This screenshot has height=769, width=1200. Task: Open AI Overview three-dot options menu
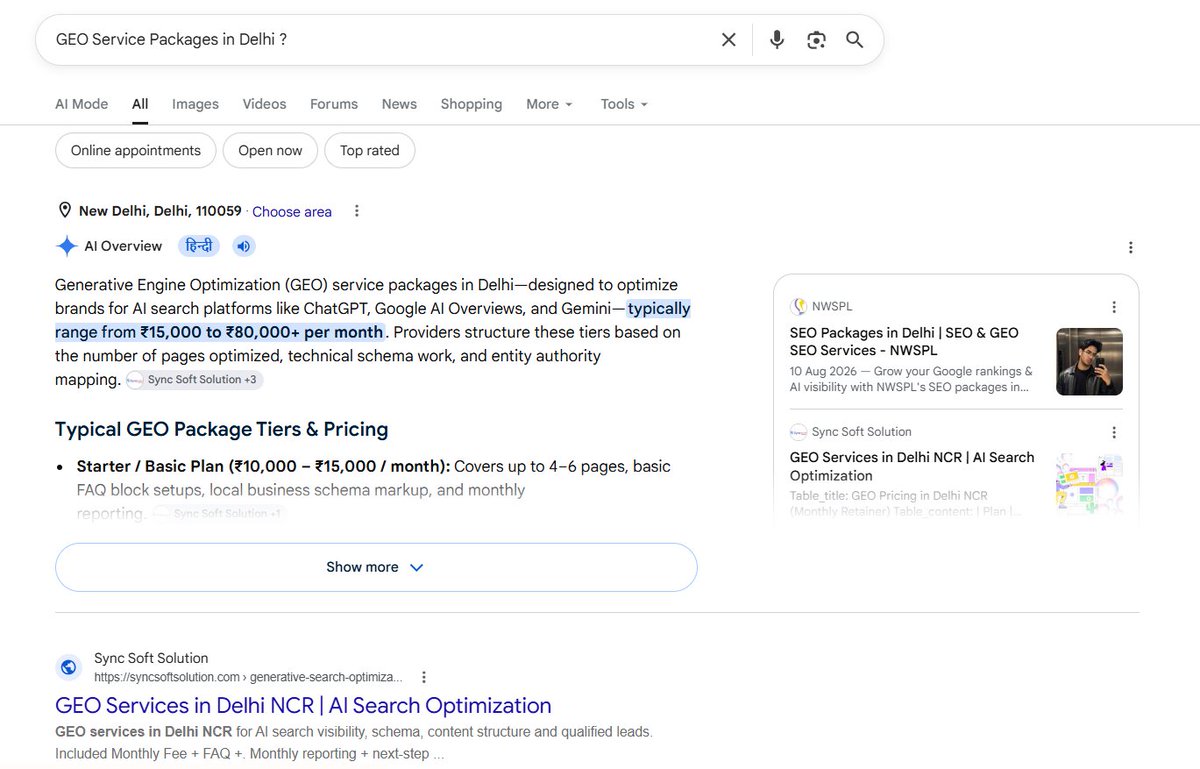click(x=1130, y=247)
